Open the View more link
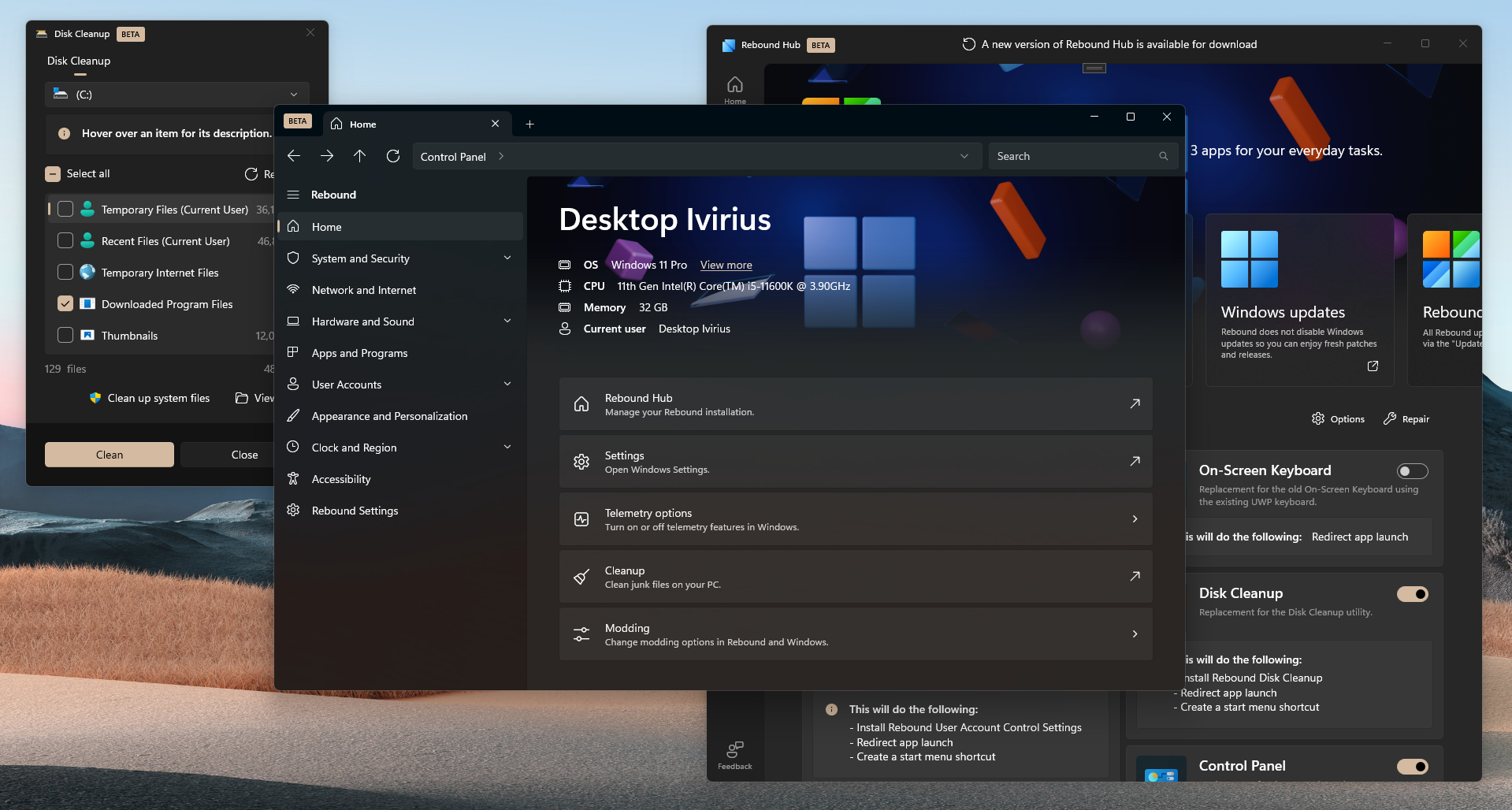 pos(726,265)
